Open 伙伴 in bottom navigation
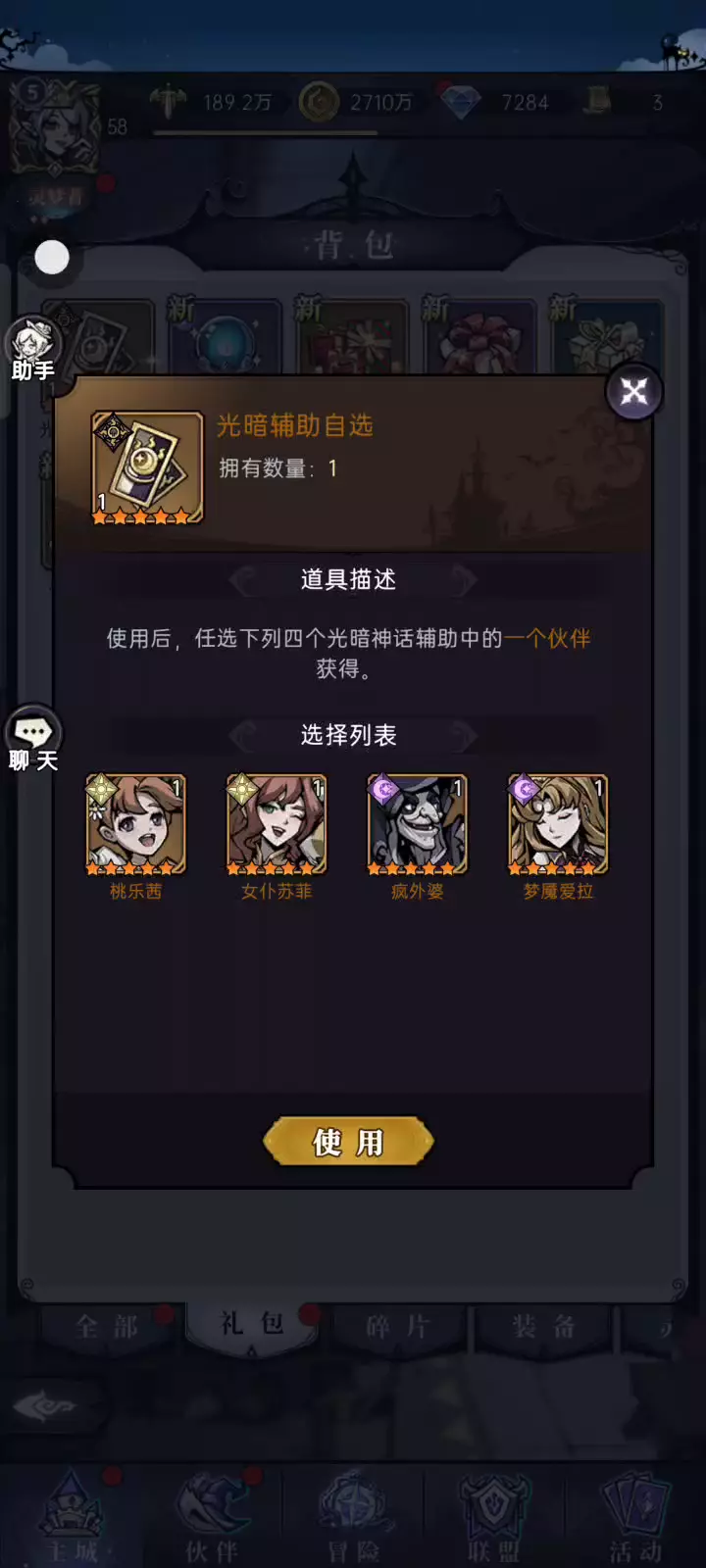This screenshot has height=1568, width=706. (213, 1516)
